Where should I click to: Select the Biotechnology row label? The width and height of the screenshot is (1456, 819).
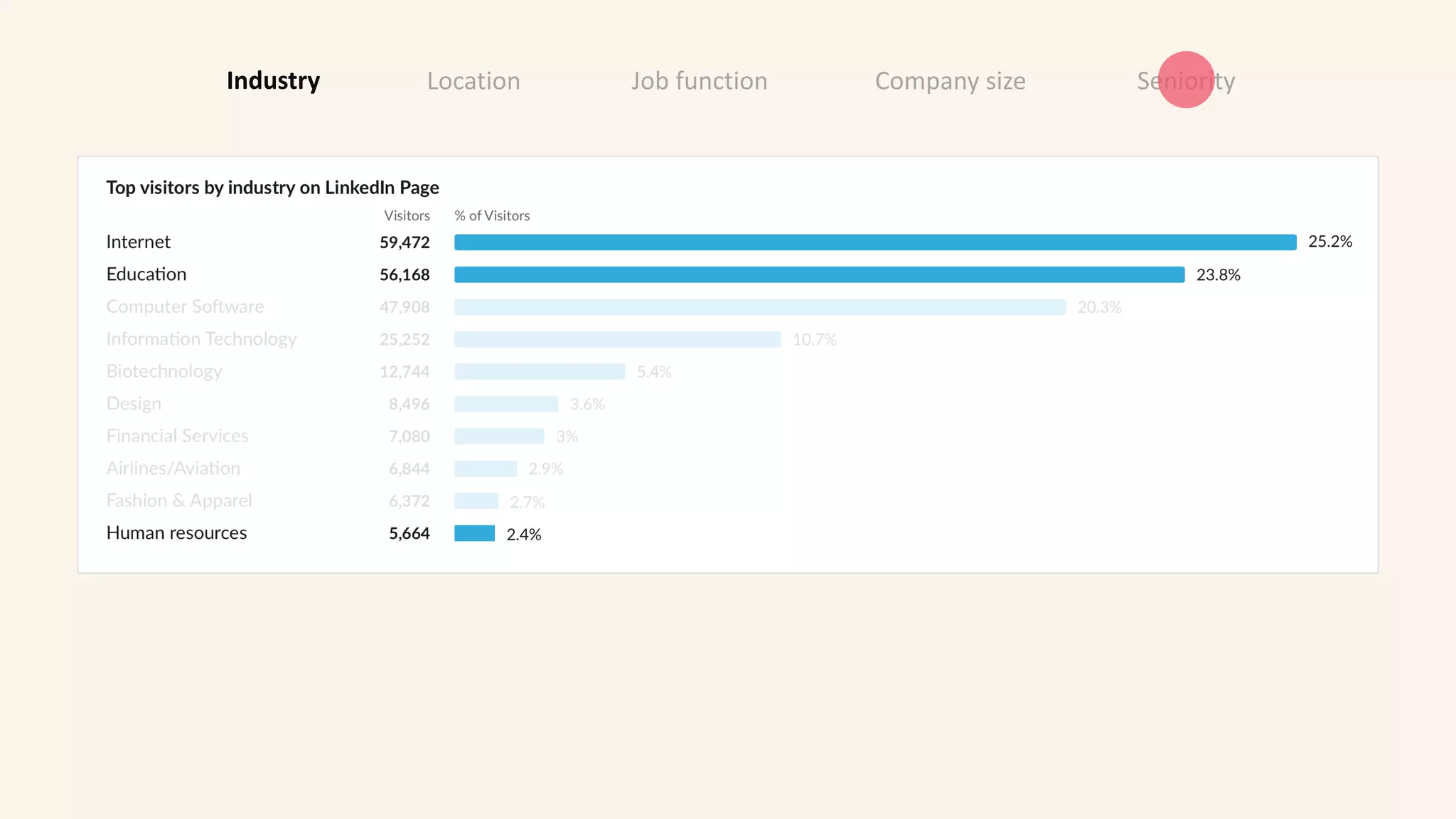(x=164, y=371)
